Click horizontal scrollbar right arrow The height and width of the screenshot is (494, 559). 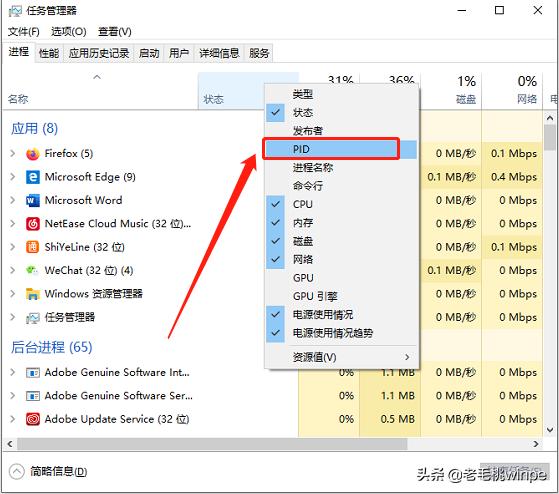point(536,444)
